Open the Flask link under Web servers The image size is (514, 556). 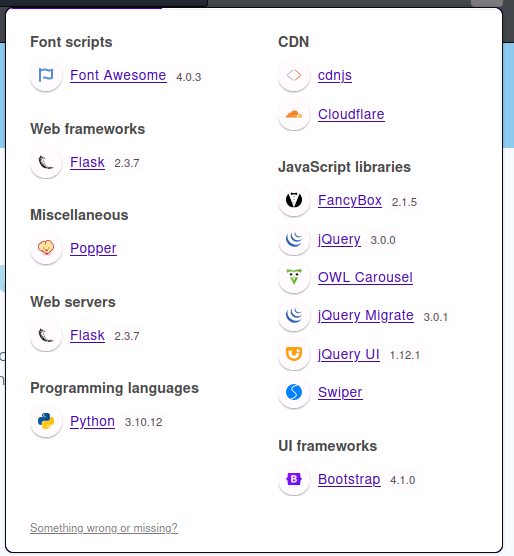(x=88, y=335)
